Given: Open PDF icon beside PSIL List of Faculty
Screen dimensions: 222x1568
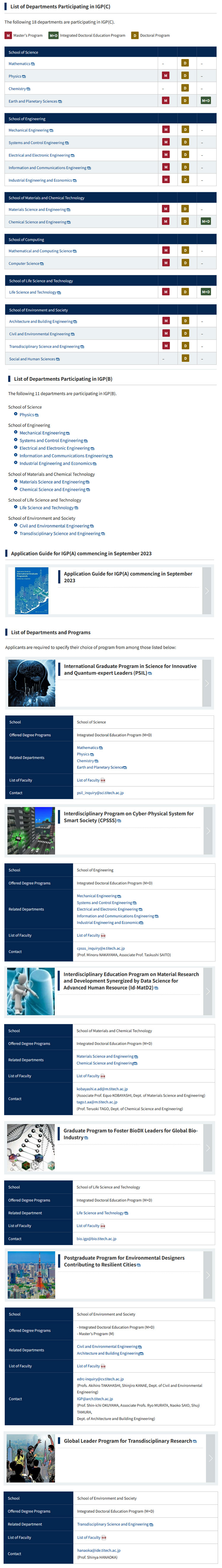Looking at the screenshot, I should [x=102, y=780].
